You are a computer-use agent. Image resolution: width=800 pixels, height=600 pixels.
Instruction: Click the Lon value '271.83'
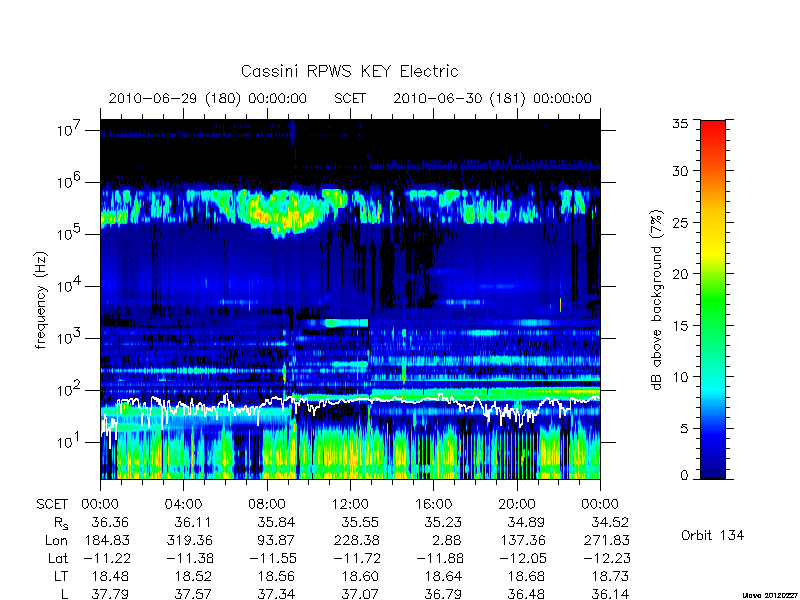tap(606, 540)
